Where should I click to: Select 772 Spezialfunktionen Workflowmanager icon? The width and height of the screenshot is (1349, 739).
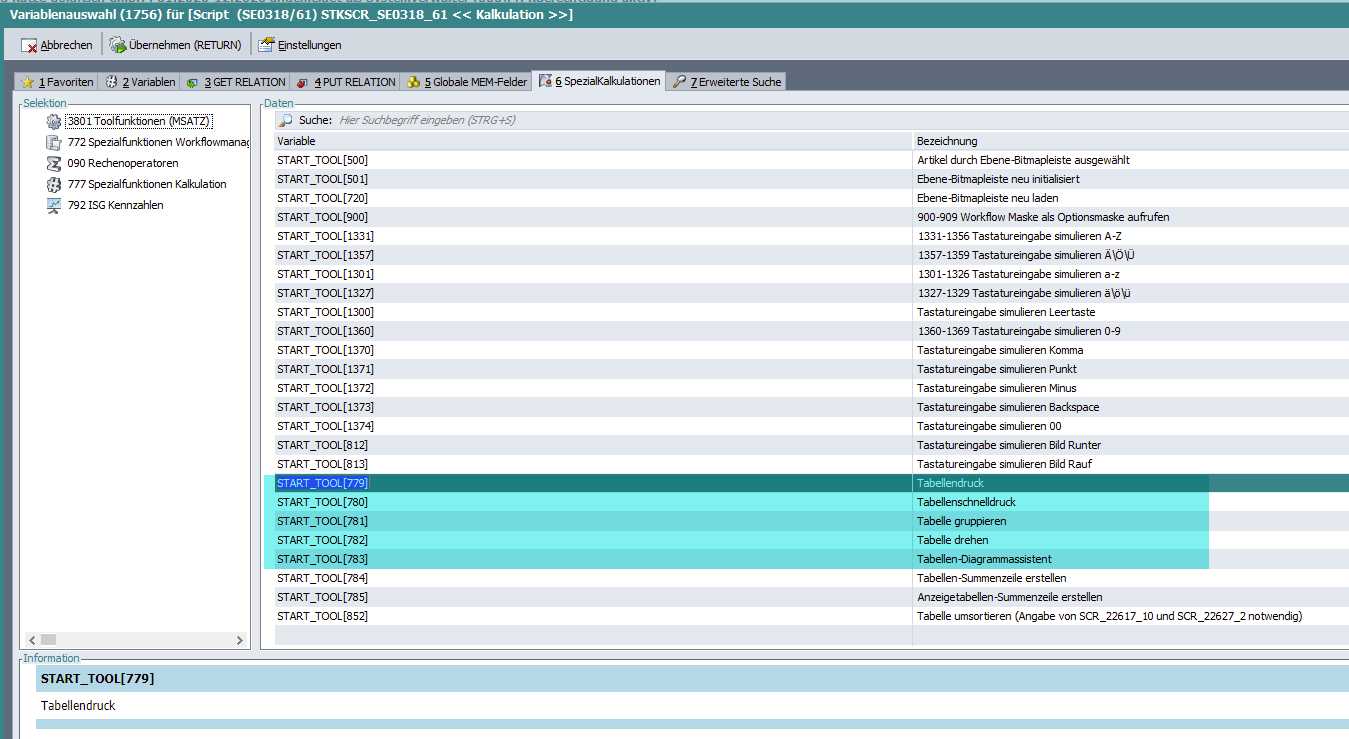[x=54, y=142]
